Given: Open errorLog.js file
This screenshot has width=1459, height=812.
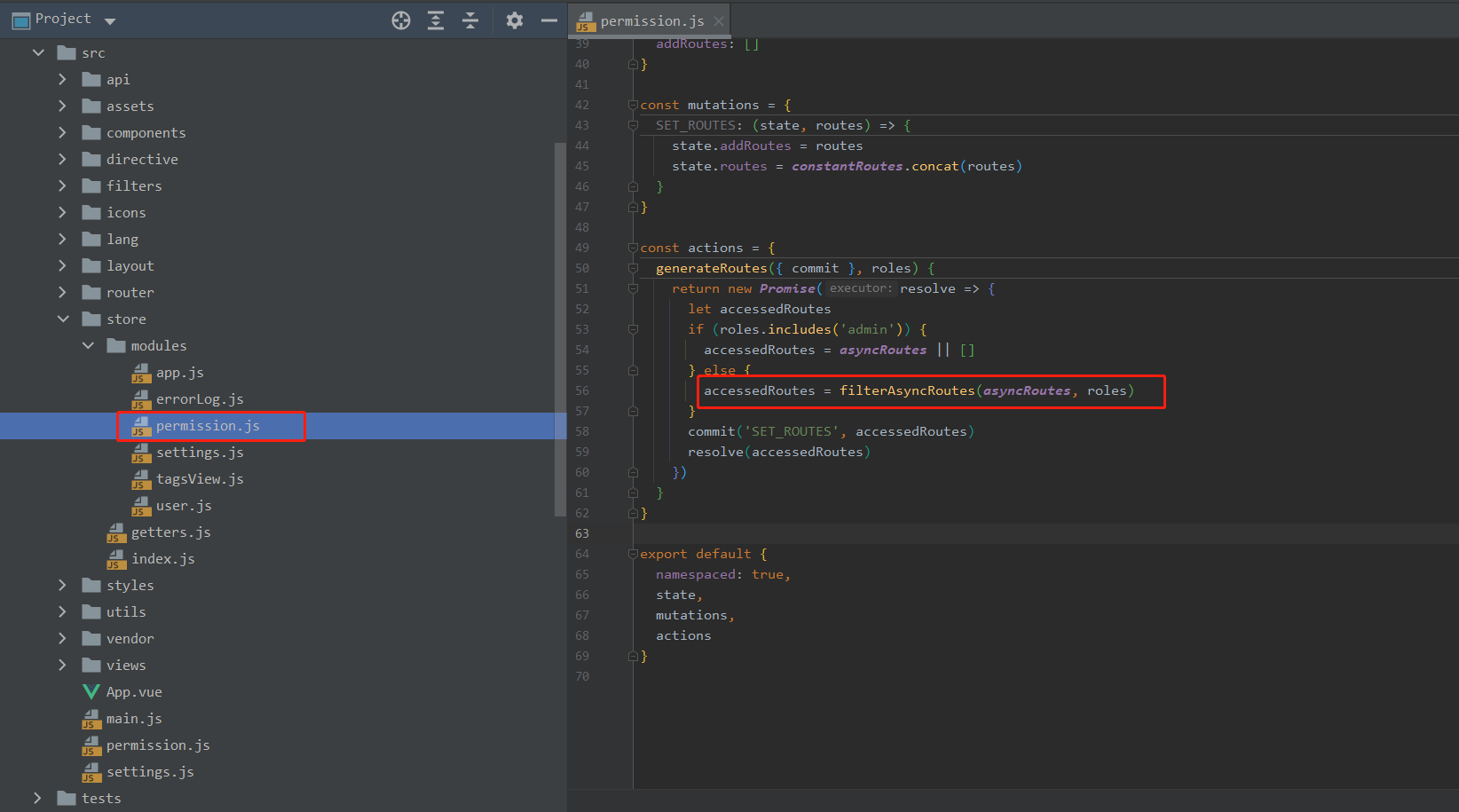Looking at the screenshot, I should click(x=200, y=399).
